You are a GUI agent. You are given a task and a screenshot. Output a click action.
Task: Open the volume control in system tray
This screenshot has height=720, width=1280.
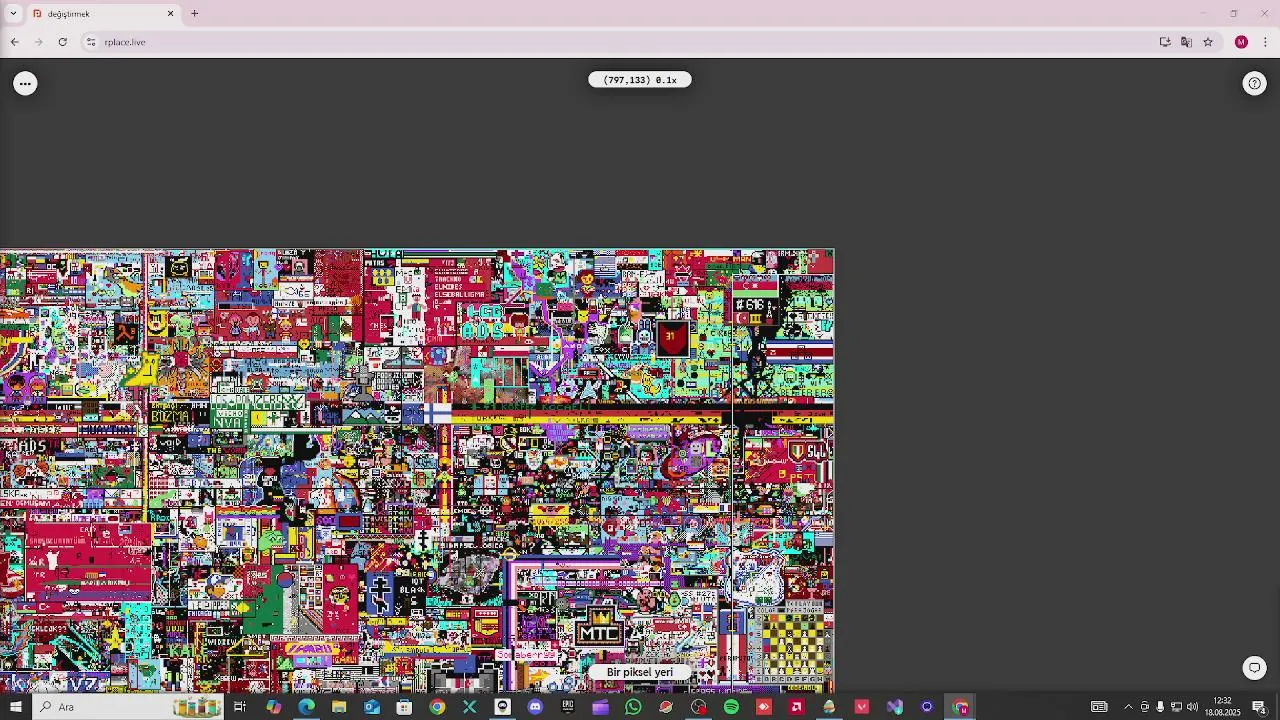pyautogui.click(x=1192, y=707)
